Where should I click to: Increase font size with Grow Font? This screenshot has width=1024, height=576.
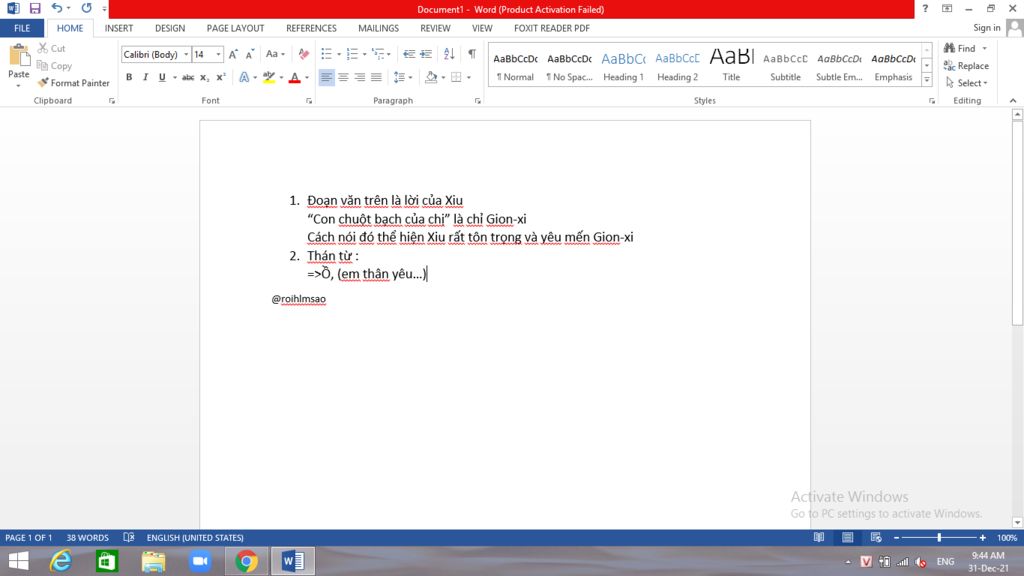point(233,54)
